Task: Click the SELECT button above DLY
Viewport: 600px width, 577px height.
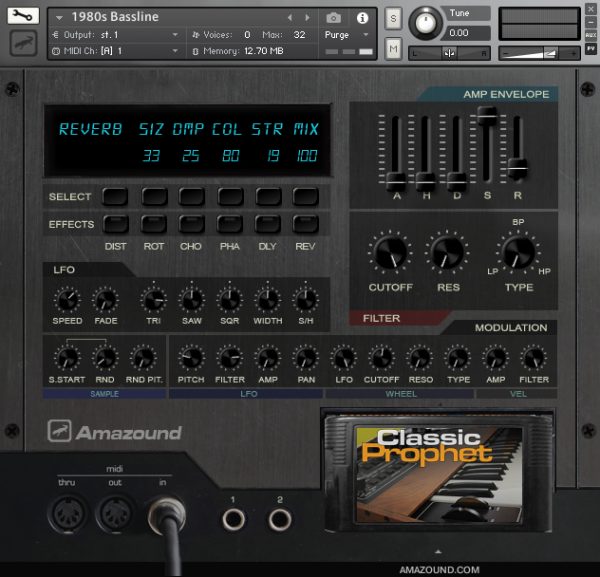Action: (x=268, y=197)
